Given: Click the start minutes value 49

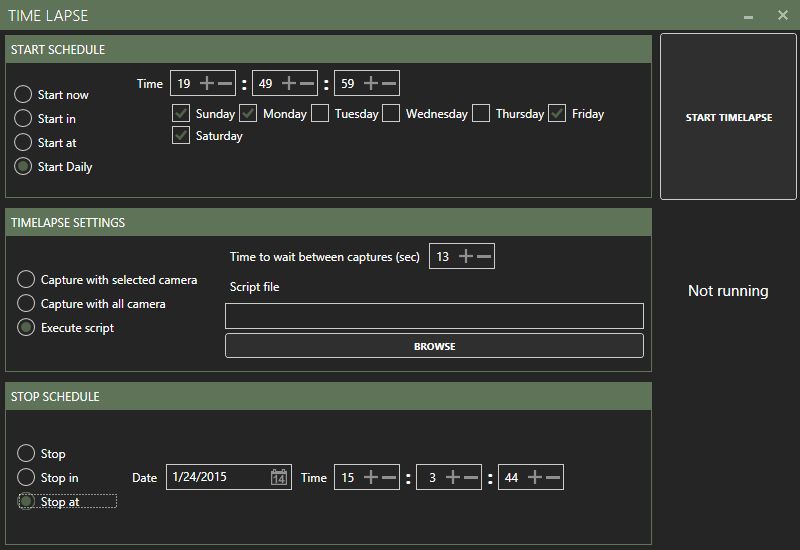Looking at the screenshot, I should [x=266, y=83].
